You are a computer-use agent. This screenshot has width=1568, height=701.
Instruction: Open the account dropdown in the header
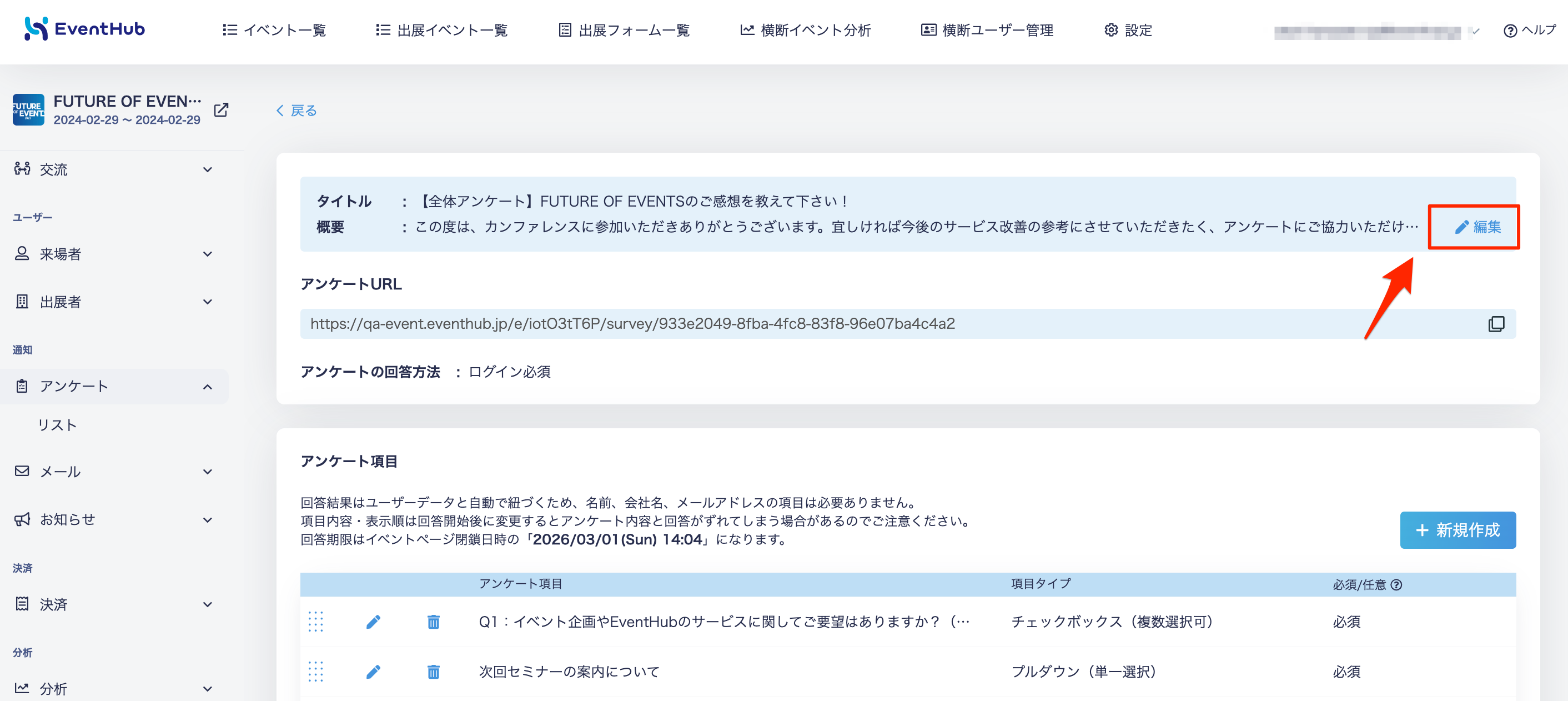(x=1377, y=31)
